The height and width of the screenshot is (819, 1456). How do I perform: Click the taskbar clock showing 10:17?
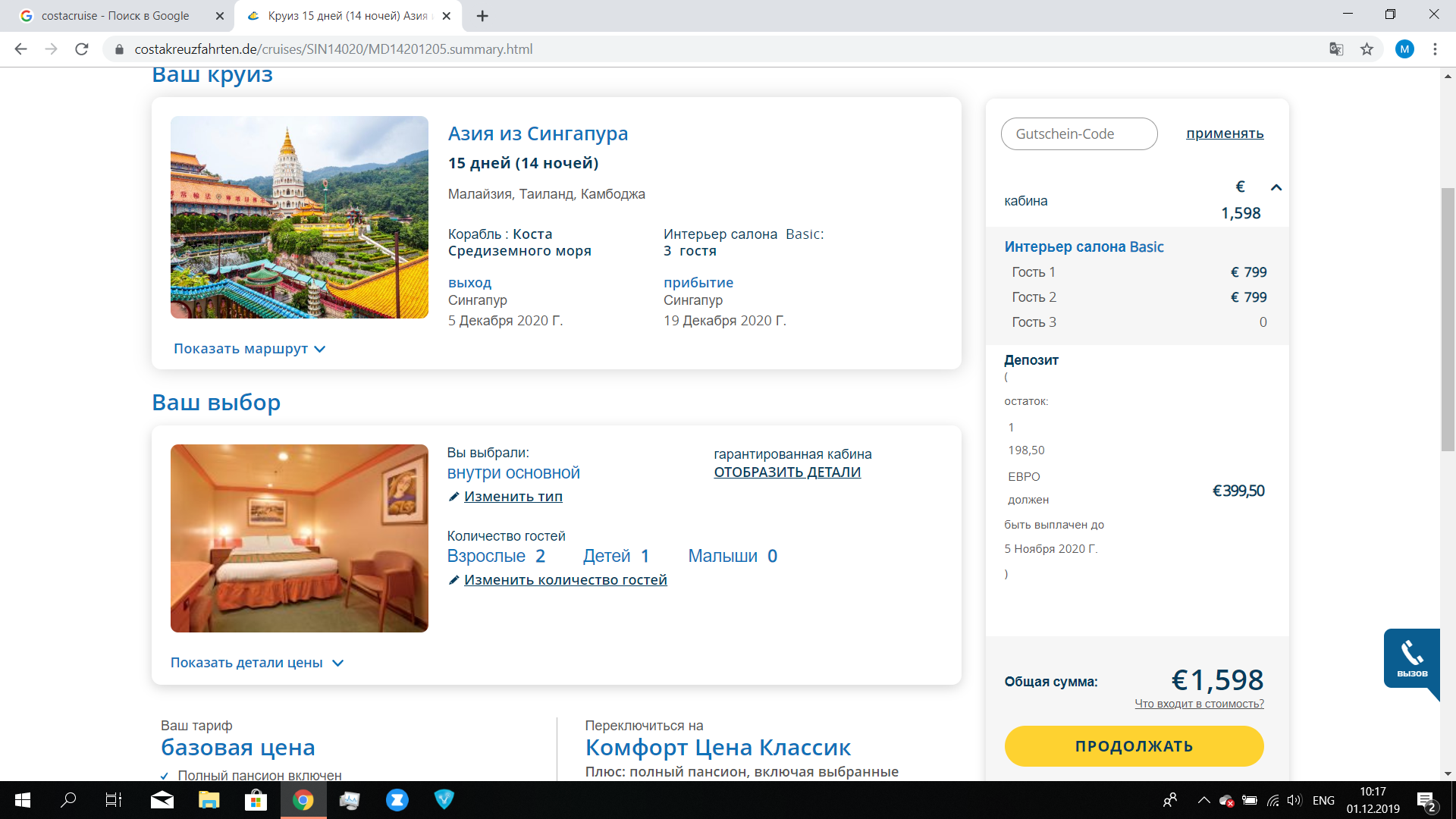(1373, 800)
